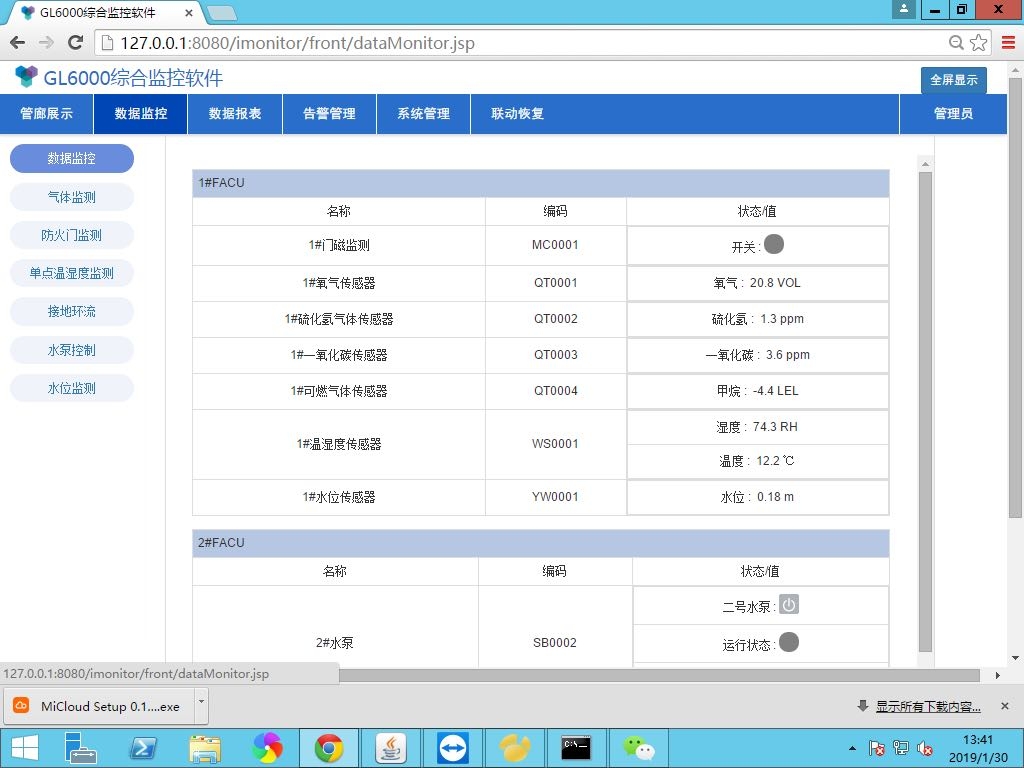The image size is (1024, 768).
Task: Click the 2#水泵 运行状态 indicator circle
Action: coord(789,643)
